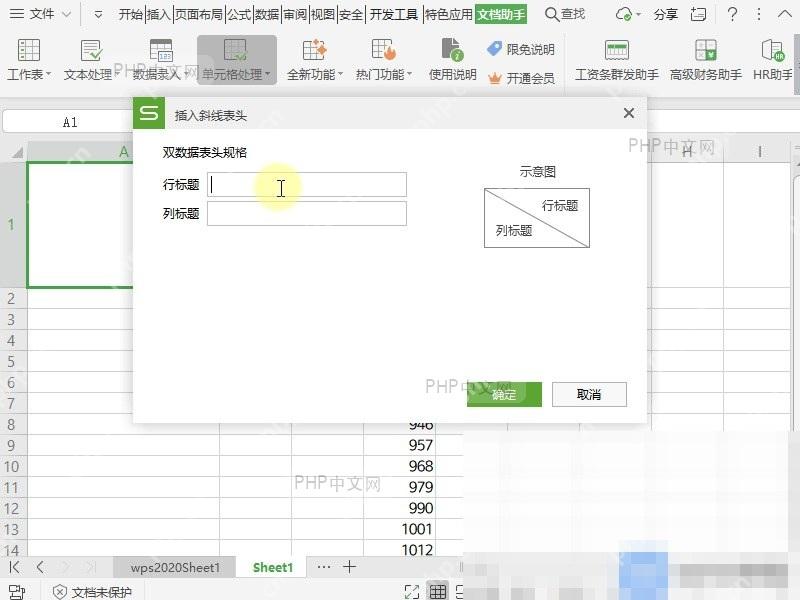Focus the 列标题 input field
The width and height of the screenshot is (800, 600).
[x=307, y=214]
